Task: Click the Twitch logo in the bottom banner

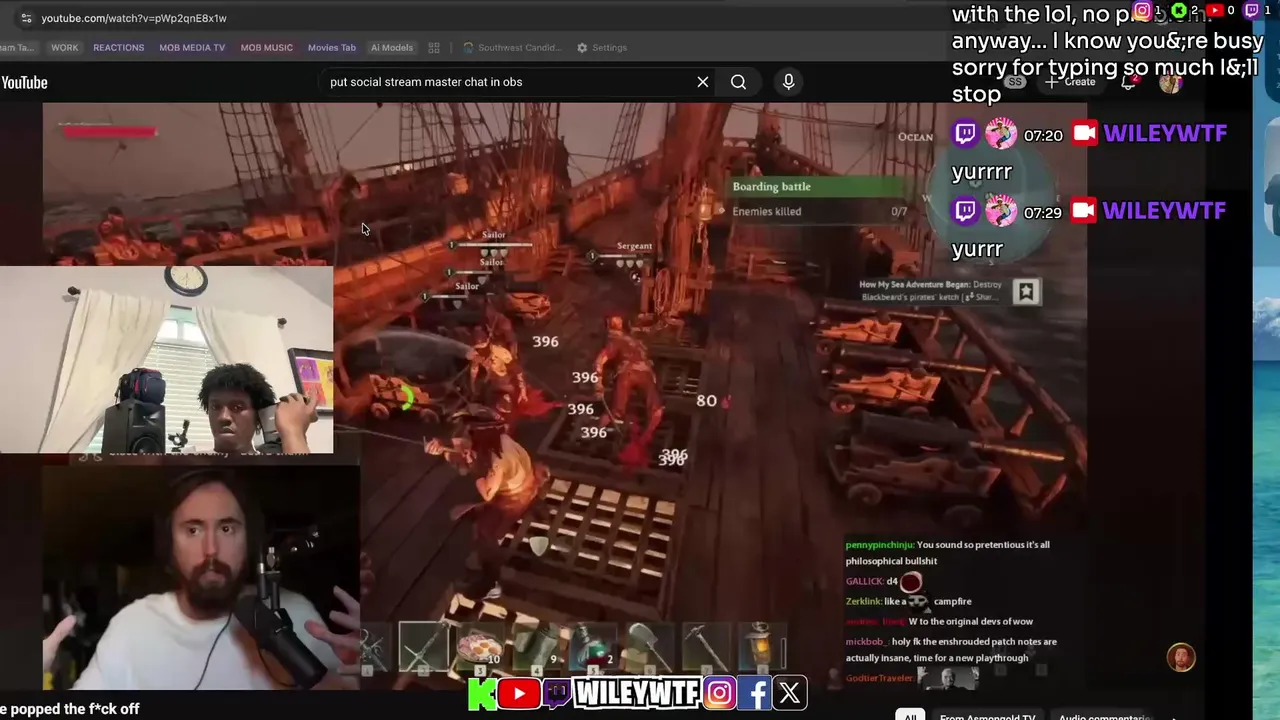Action: pos(557,692)
